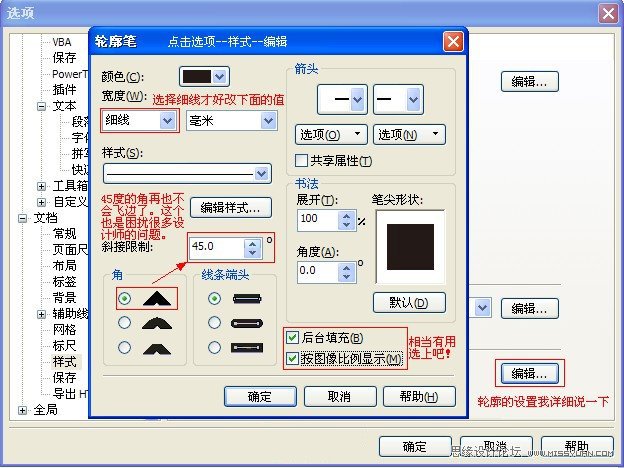Select the square line cap icon
The height and width of the screenshot is (468, 624).
[247, 299]
